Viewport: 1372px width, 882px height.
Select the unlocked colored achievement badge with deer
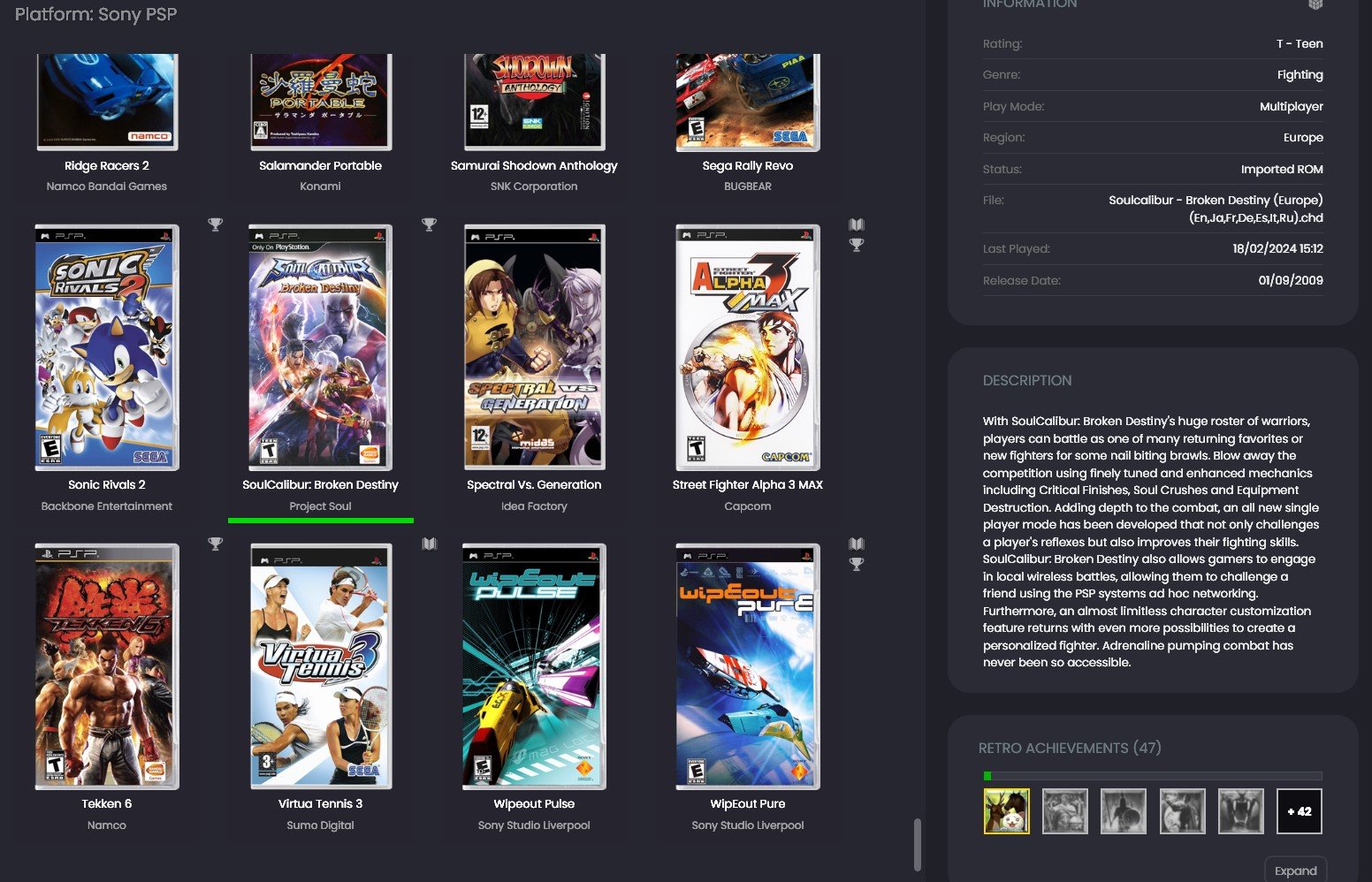tap(1007, 811)
